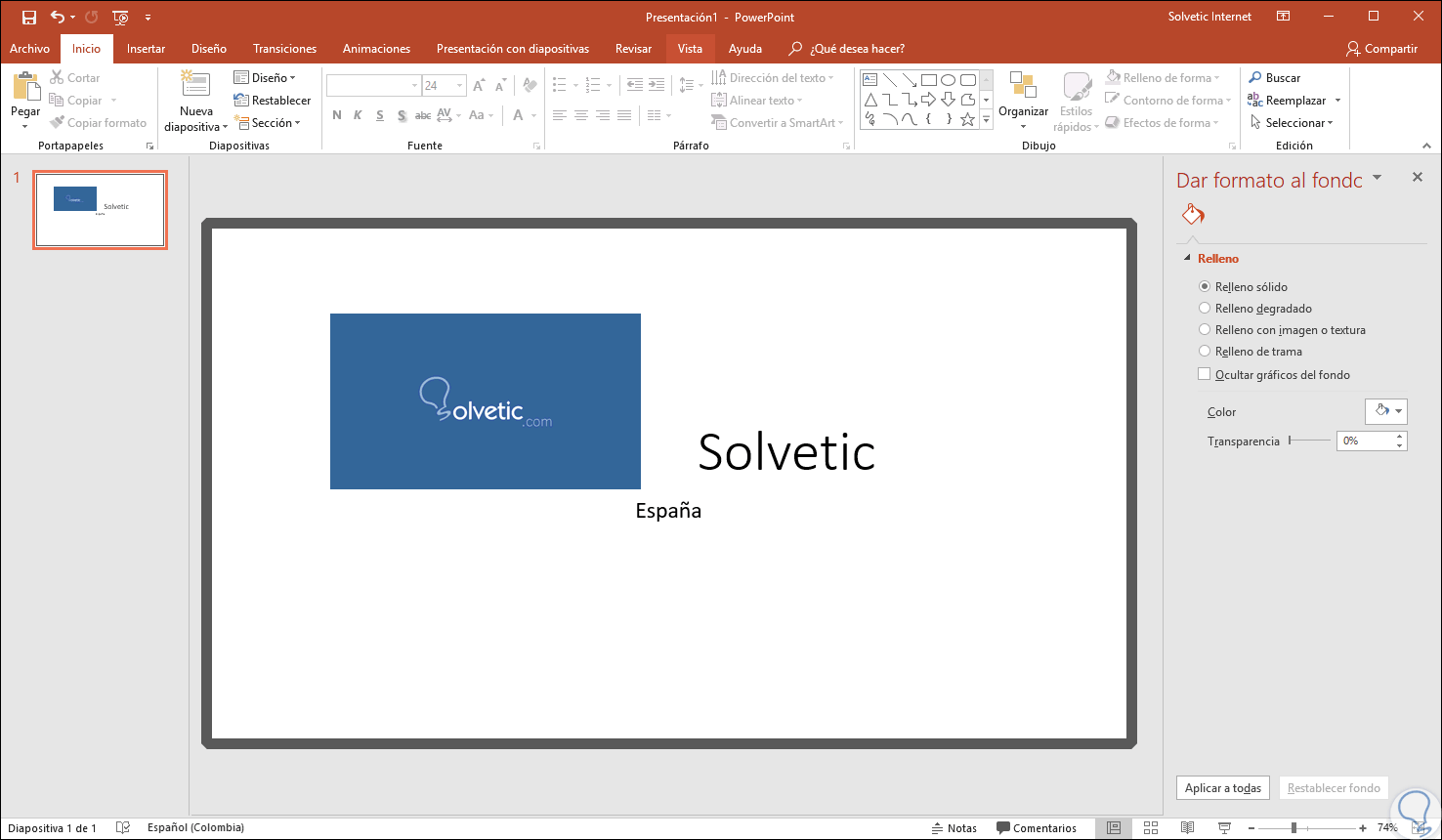The image size is (1442, 840).
Task: Zoom in using the plus button
Action: click(1361, 828)
